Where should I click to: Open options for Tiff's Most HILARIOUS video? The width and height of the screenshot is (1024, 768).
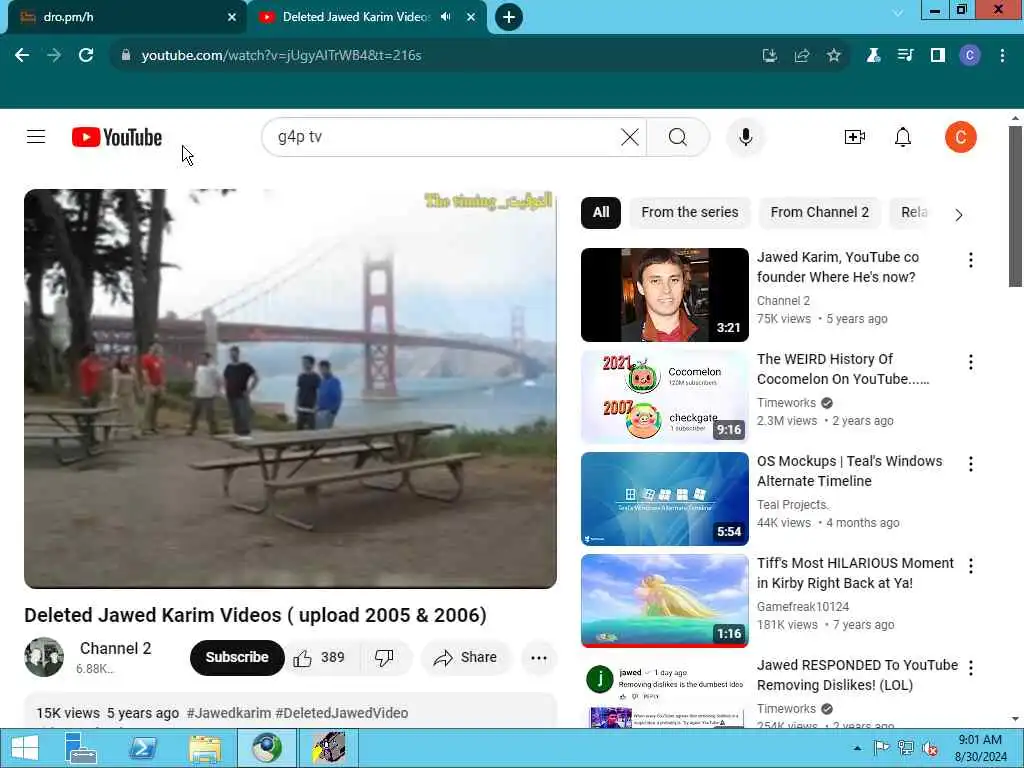click(971, 566)
